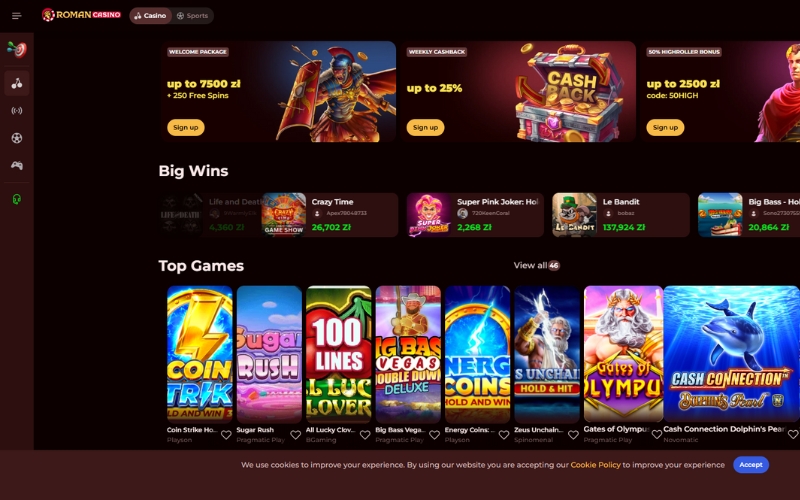Sign up for the Welcome Package
Image resolution: width=800 pixels, height=500 pixels.
(x=186, y=128)
